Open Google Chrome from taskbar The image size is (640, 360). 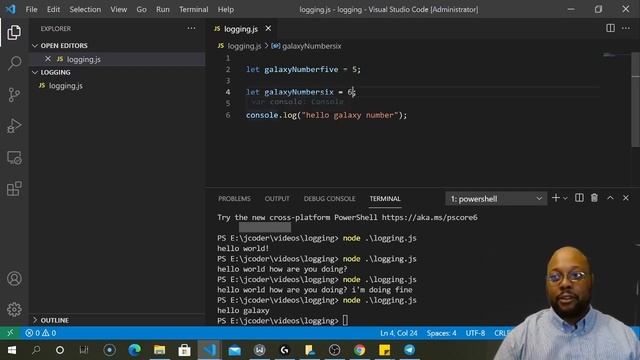pos(360,350)
